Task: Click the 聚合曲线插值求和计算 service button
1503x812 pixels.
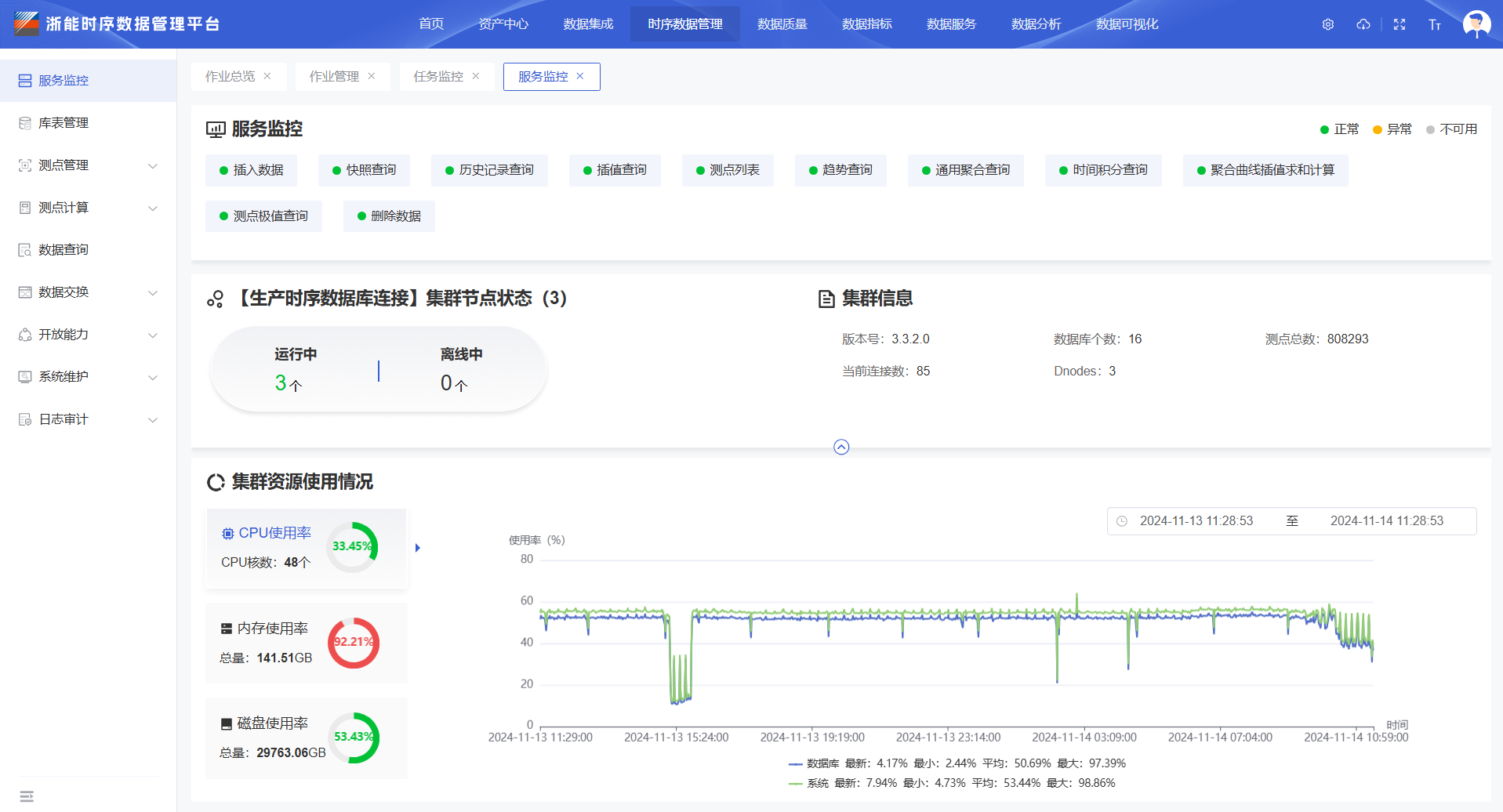Action: tap(1265, 170)
